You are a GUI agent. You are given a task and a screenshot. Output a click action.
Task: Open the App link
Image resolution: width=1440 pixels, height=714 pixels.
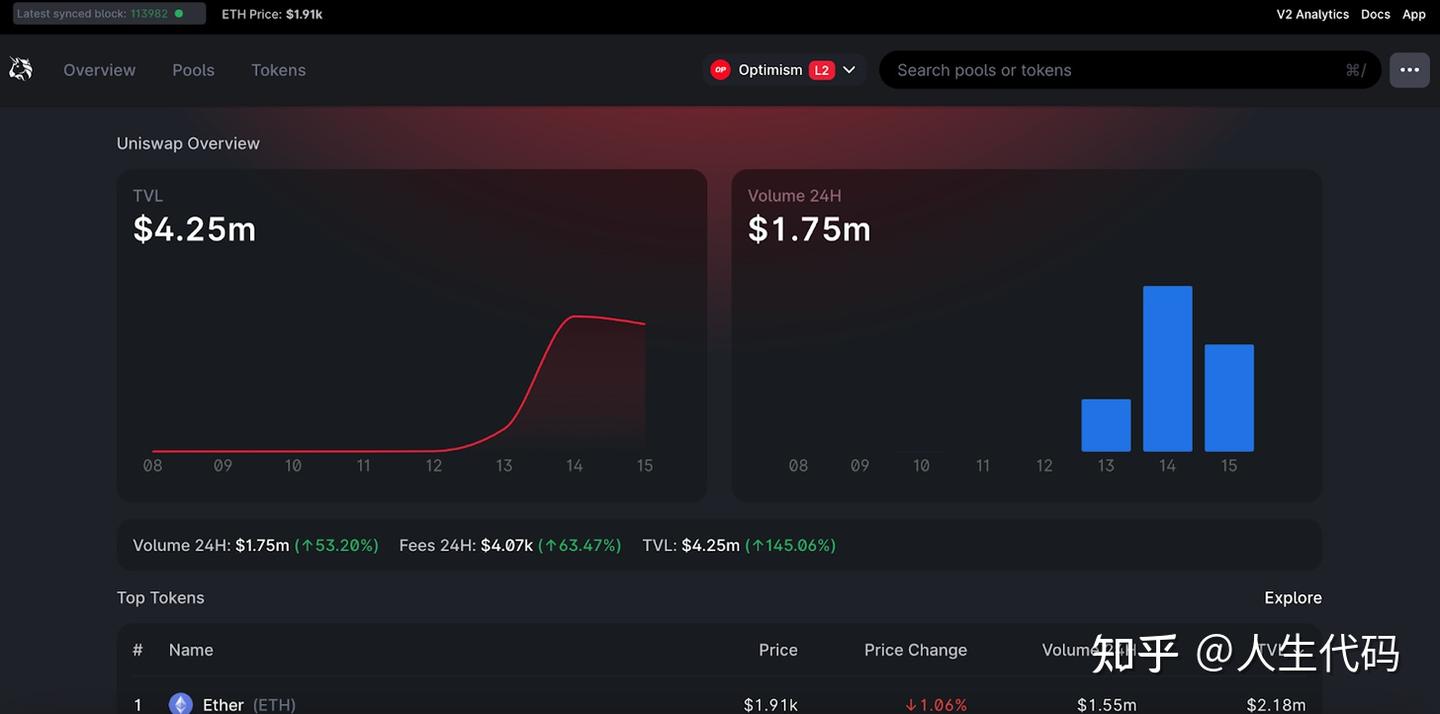[x=1414, y=14]
